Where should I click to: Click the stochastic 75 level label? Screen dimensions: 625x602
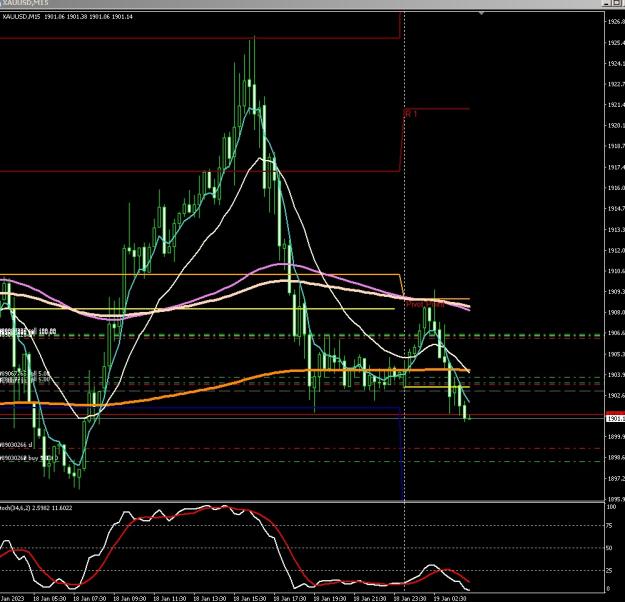click(x=609, y=525)
